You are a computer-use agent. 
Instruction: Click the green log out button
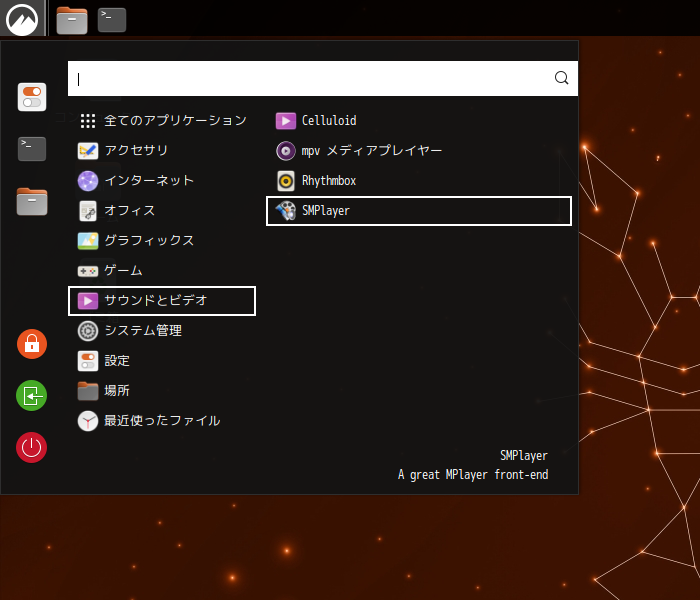tap(32, 396)
